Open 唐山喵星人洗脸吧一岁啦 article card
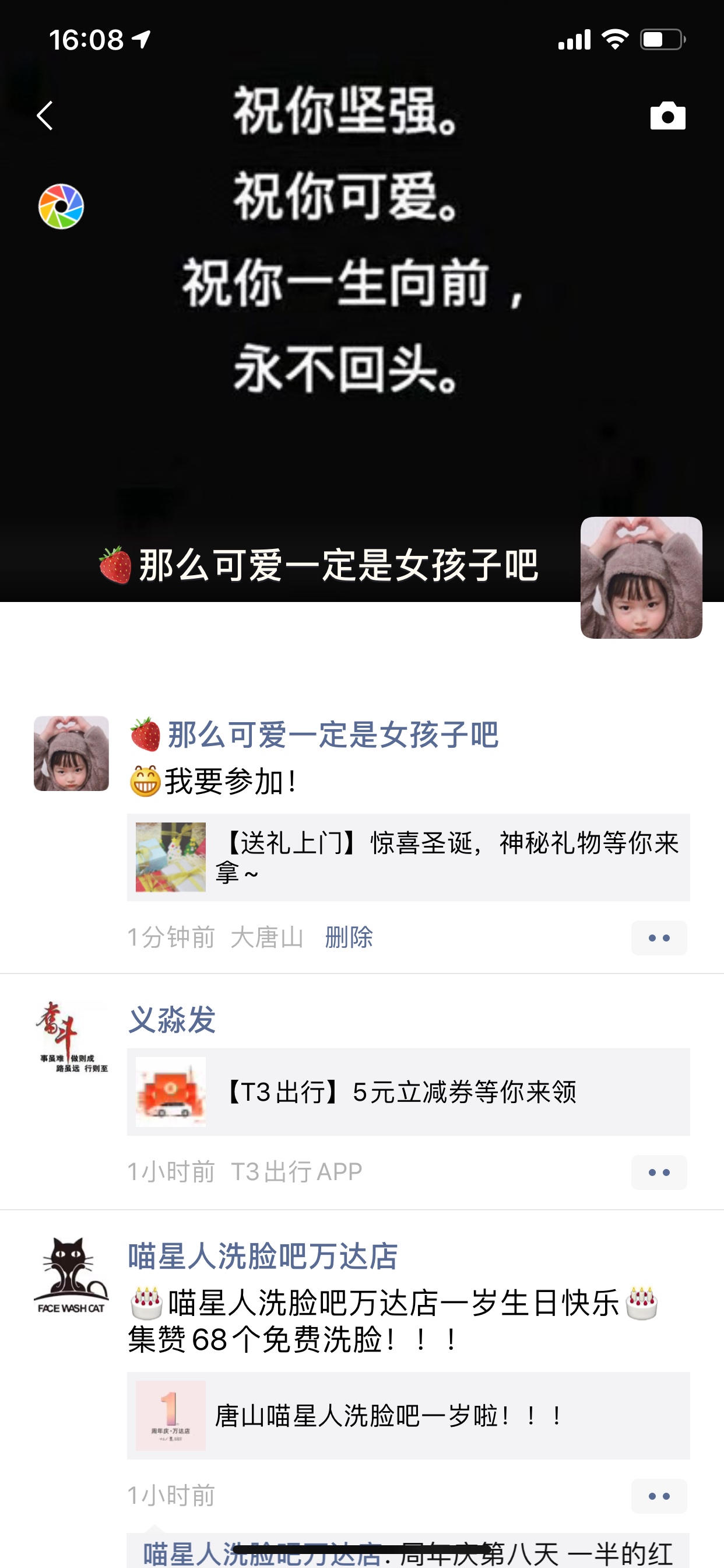 408,1416
